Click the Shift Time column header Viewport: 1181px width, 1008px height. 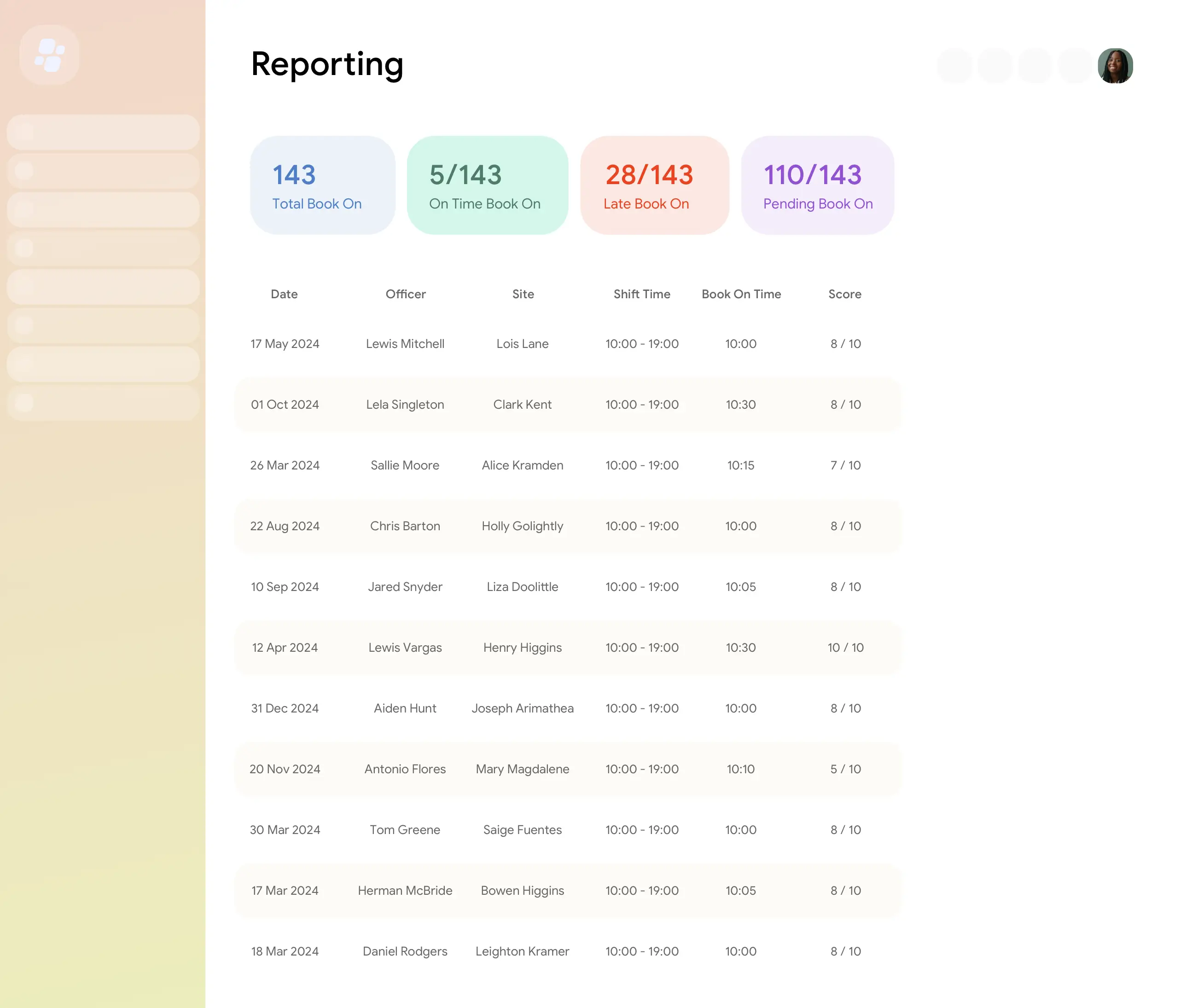(x=642, y=294)
